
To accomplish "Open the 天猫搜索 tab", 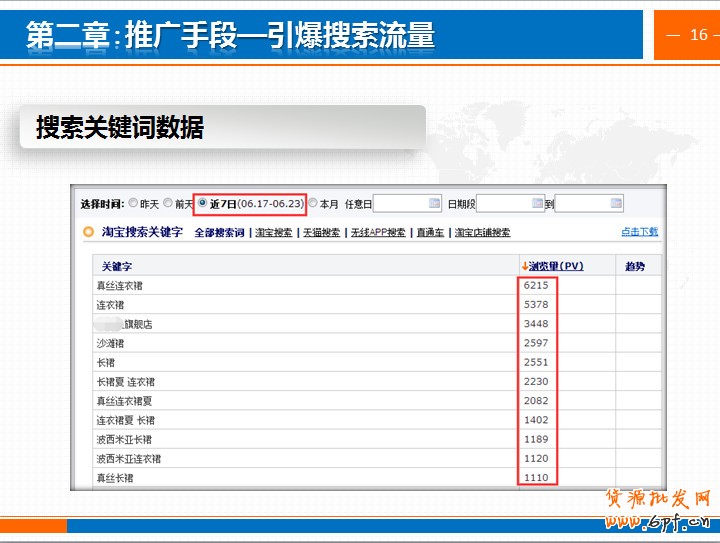I will [321, 233].
